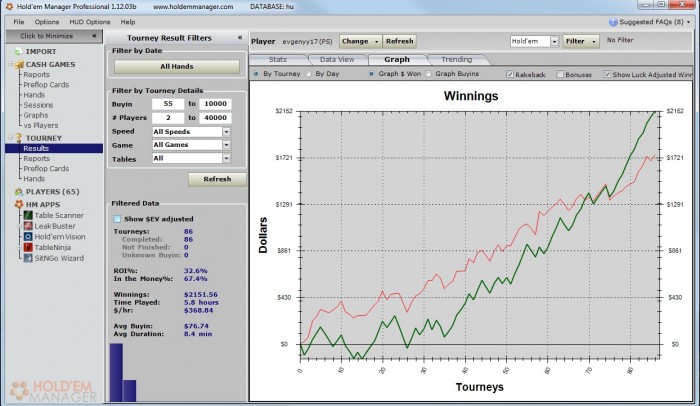
Task: Click Refresh under tourney filters
Action: (217, 179)
